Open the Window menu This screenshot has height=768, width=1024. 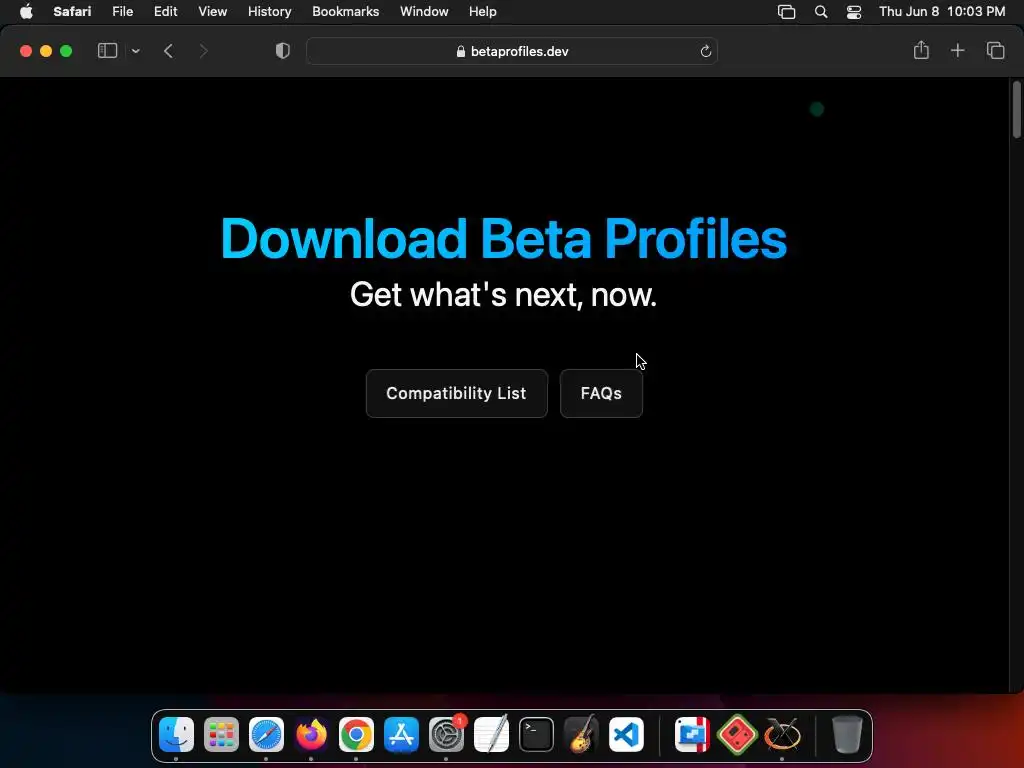[x=424, y=11]
